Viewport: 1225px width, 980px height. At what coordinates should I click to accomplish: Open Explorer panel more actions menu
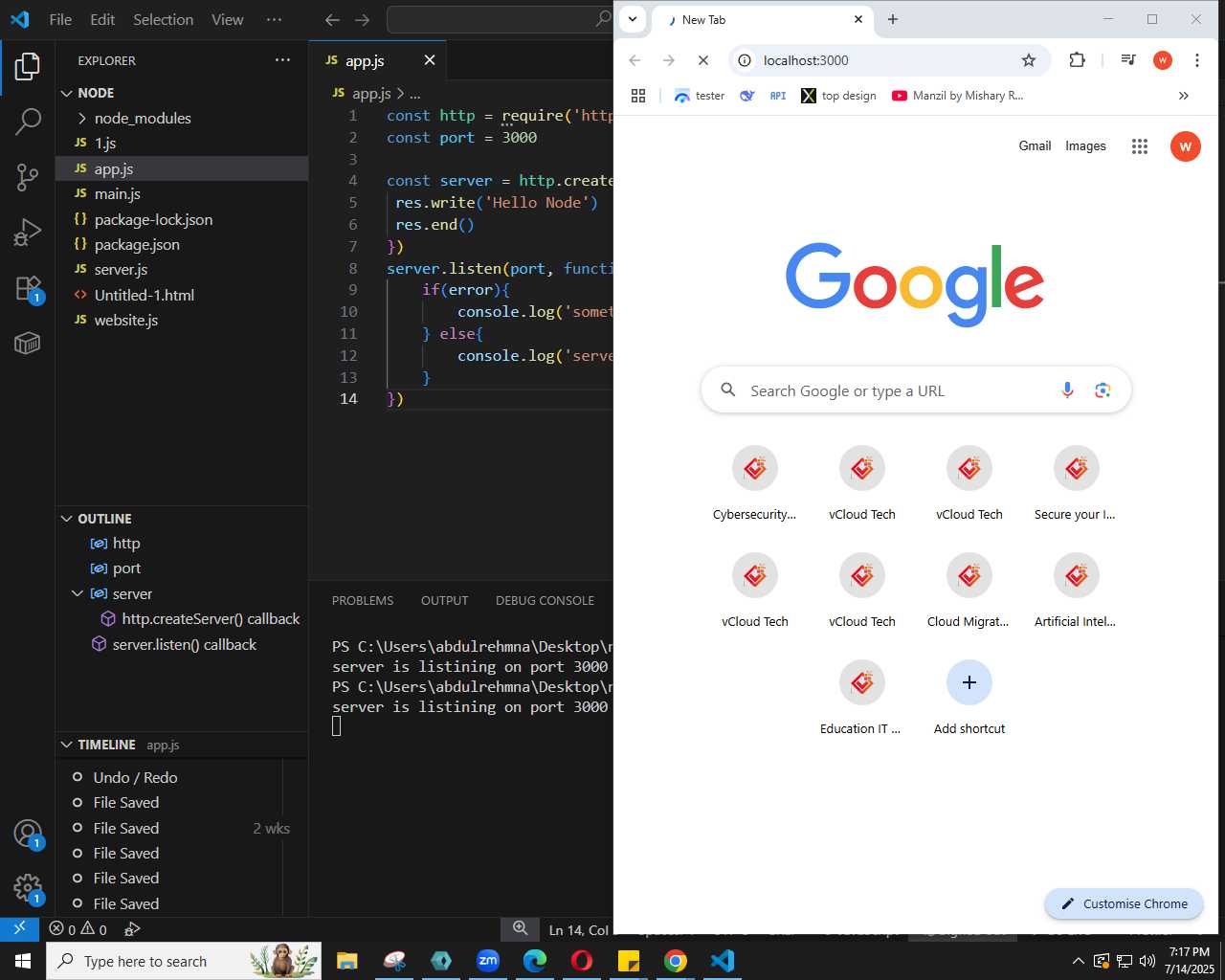282,60
